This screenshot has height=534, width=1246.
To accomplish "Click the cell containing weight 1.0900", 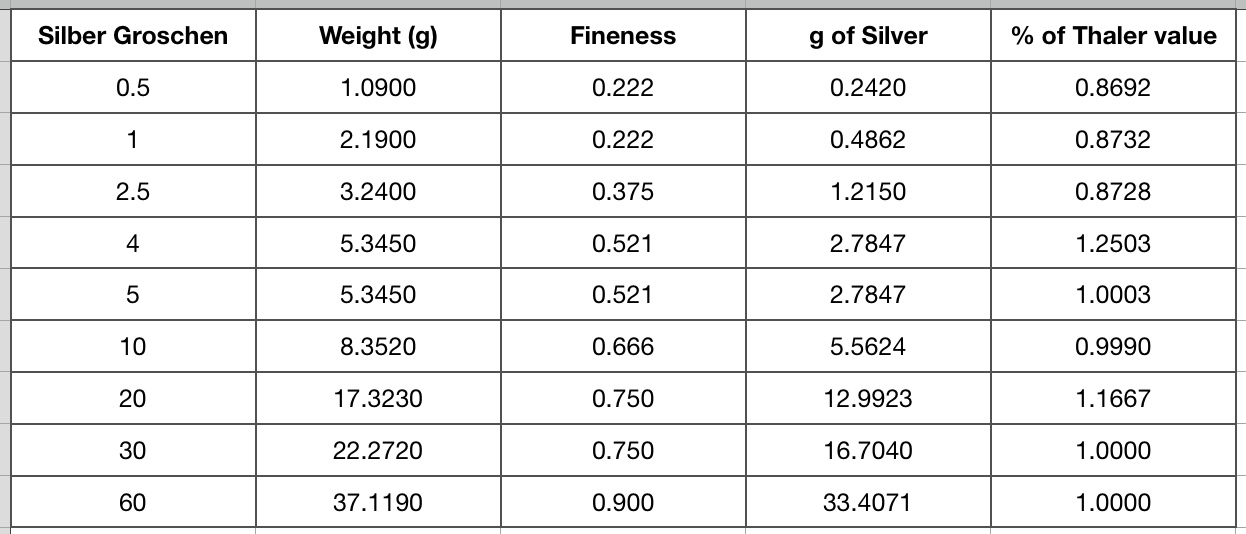I will (378, 87).
